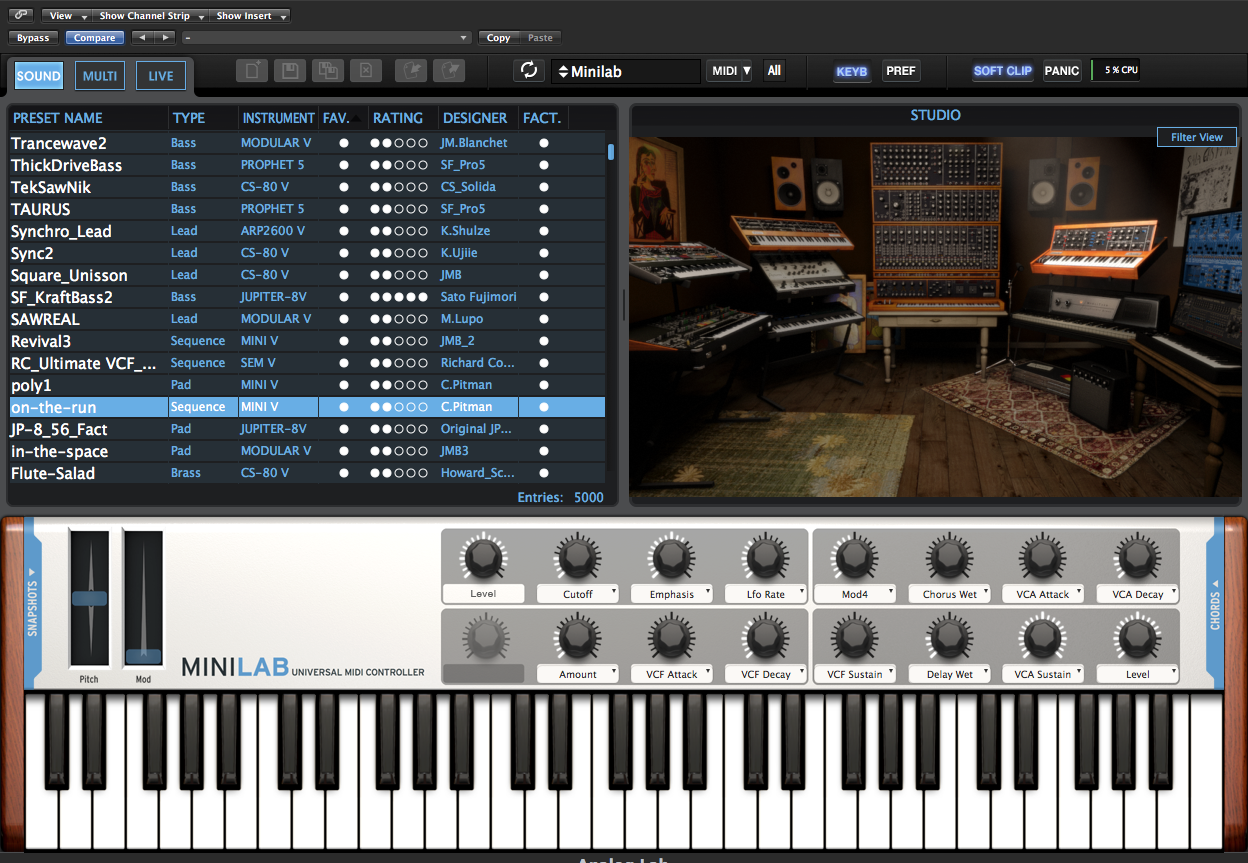1248x863 pixels.
Task: Switch to the LIVE tab
Action: click(161, 76)
